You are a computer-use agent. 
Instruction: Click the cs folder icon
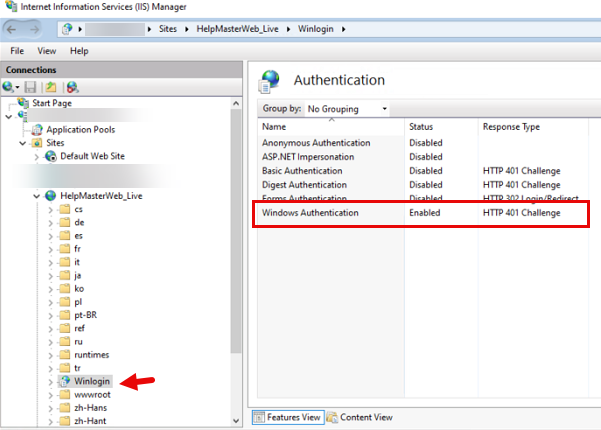65,209
